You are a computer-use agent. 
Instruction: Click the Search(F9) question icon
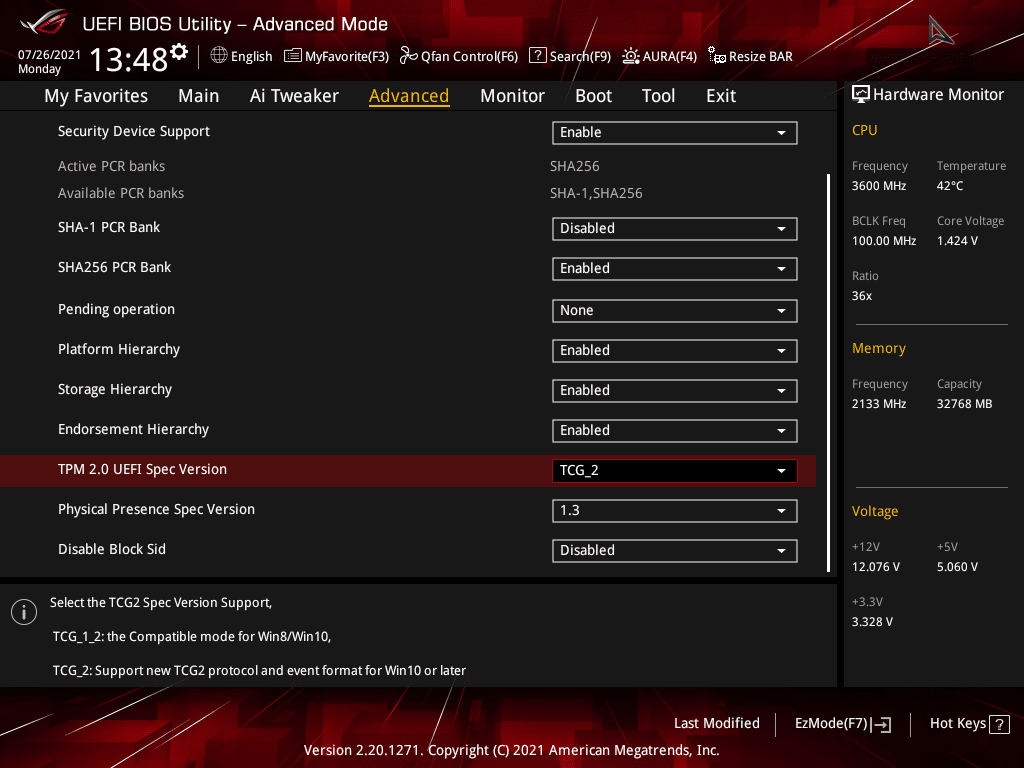[537, 56]
